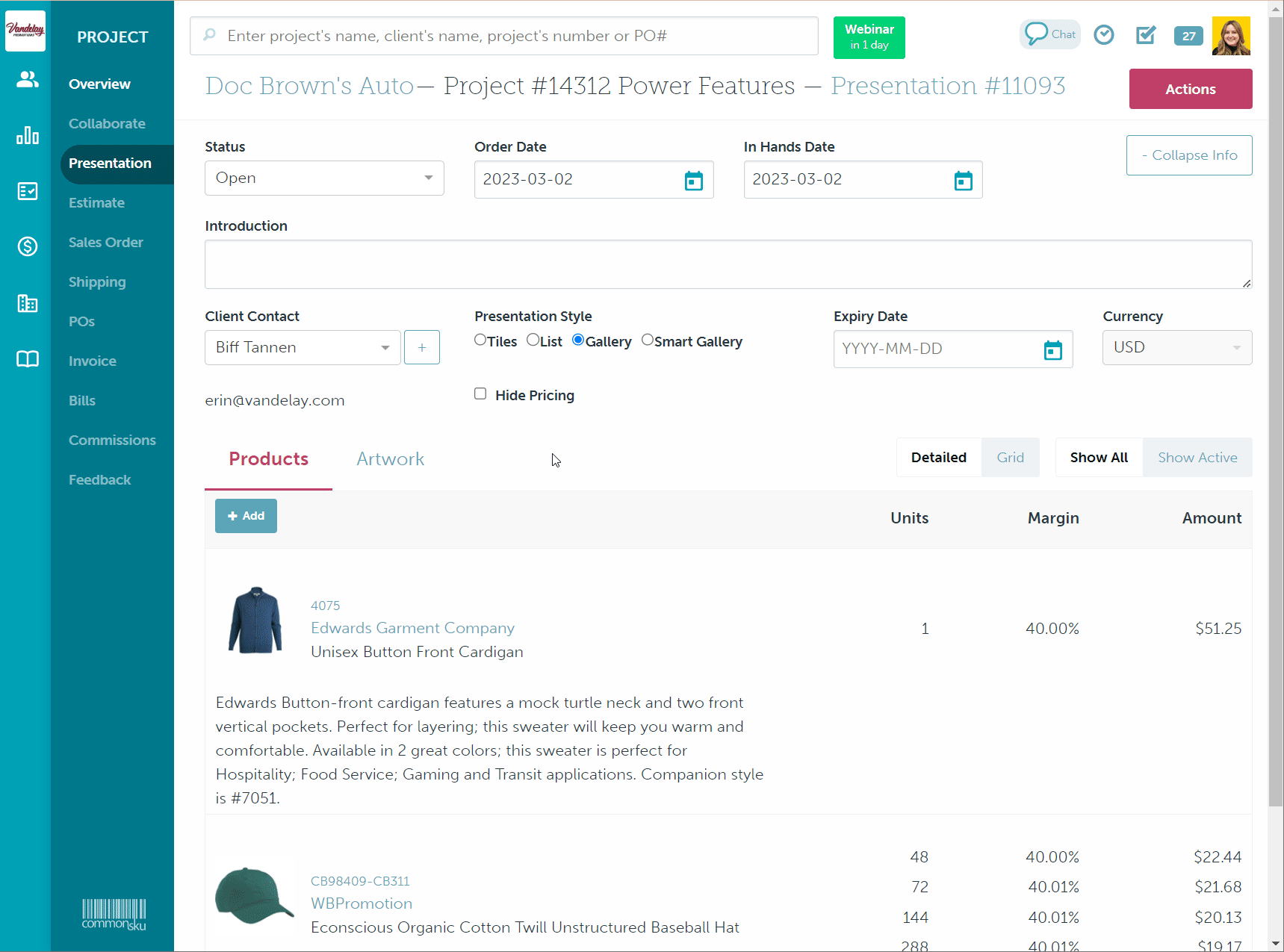Click the dollar sign finance icon
This screenshot has height=952, width=1284.
tap(27, 246)
